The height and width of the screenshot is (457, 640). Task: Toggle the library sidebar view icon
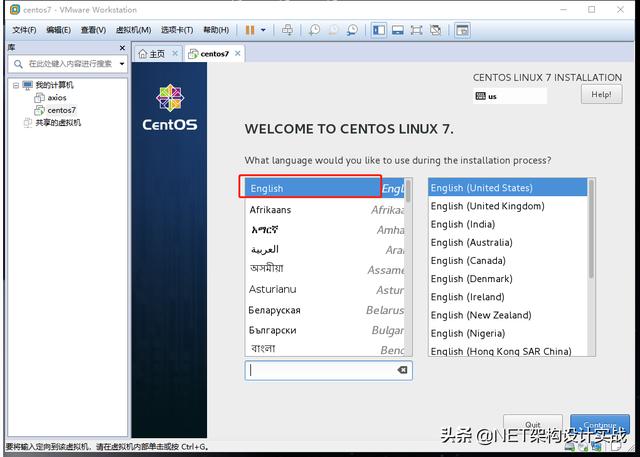pos(379,30)
